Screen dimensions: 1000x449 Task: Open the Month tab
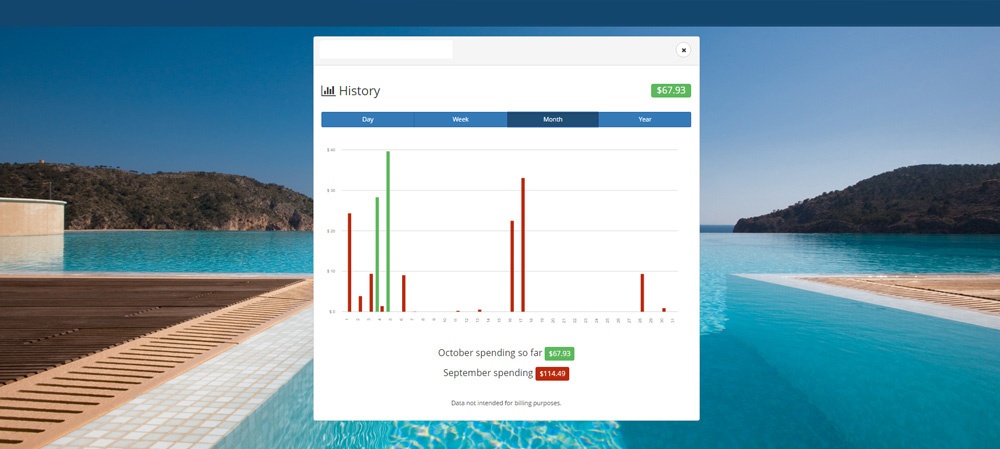click(552, 120)
